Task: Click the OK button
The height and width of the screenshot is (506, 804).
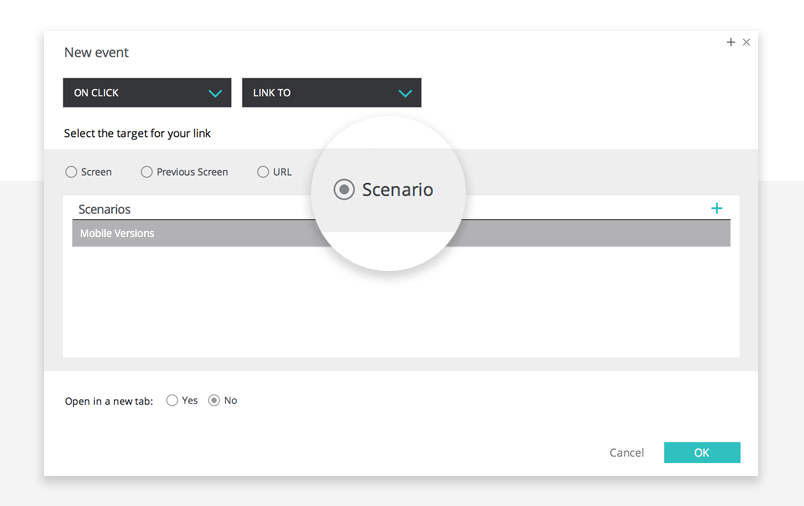Action: [702, 453]
